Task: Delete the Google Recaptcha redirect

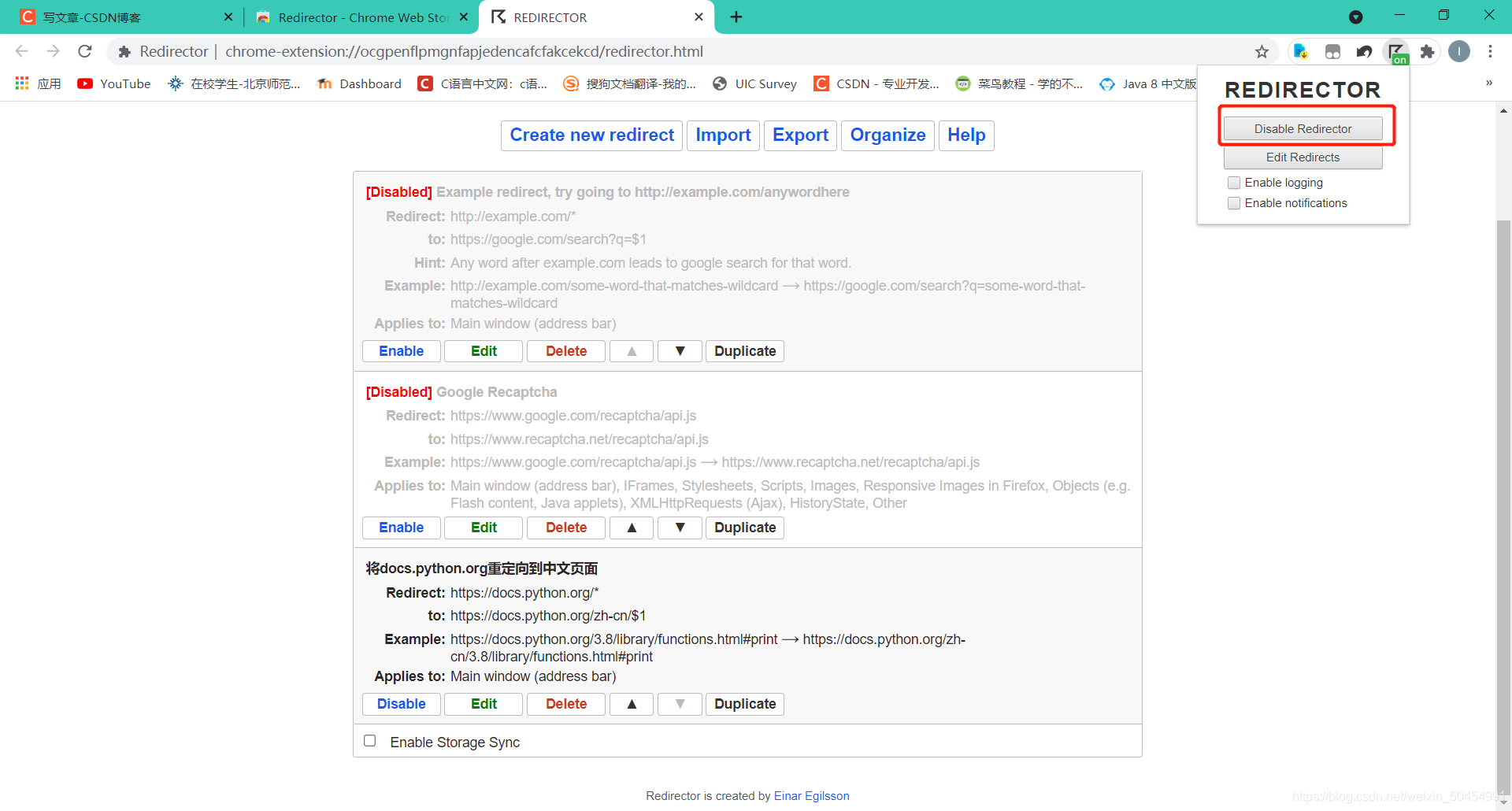Action: coord(566,528)
